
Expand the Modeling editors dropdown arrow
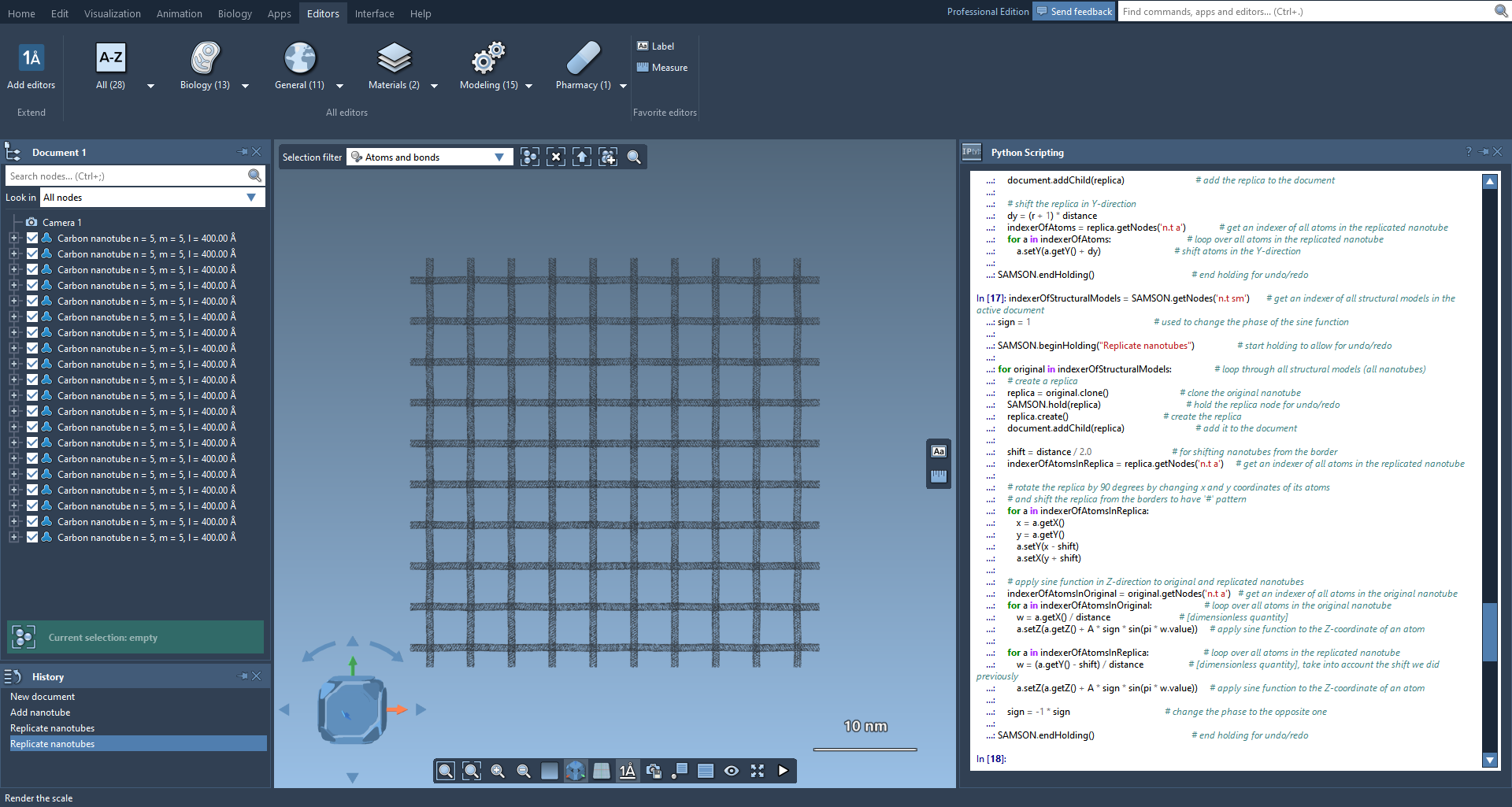(x=528, y=86)
